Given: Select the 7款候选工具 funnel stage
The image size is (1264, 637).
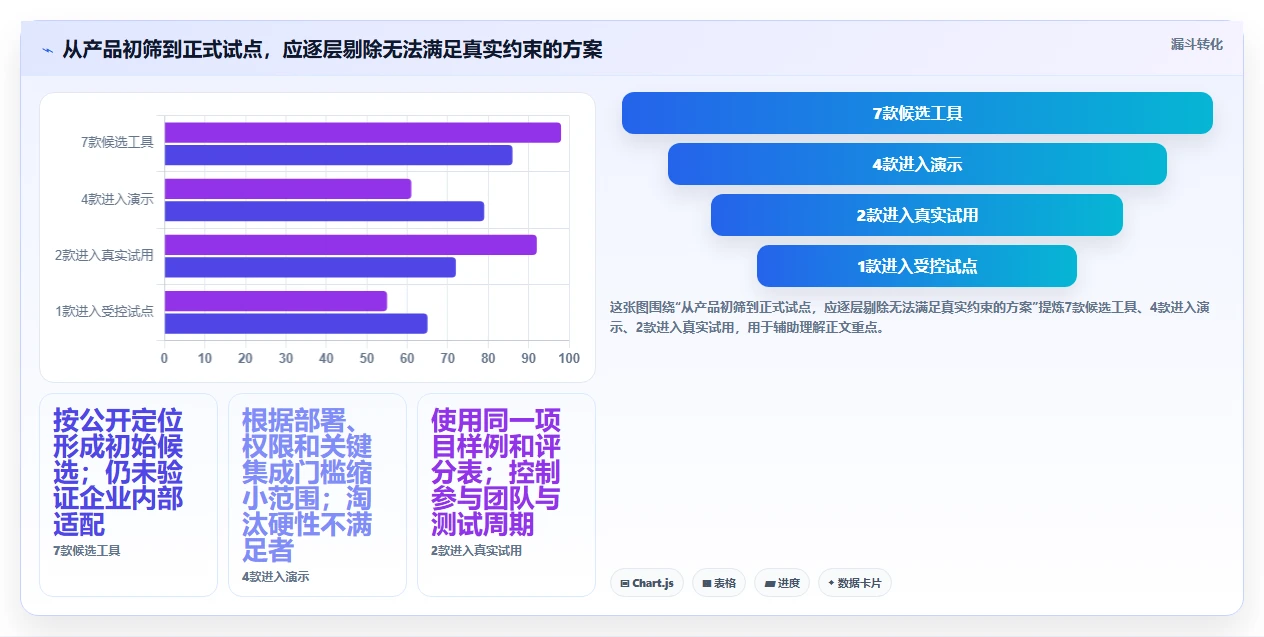Looking at the screenshot, I should click(x=917, y=113).
